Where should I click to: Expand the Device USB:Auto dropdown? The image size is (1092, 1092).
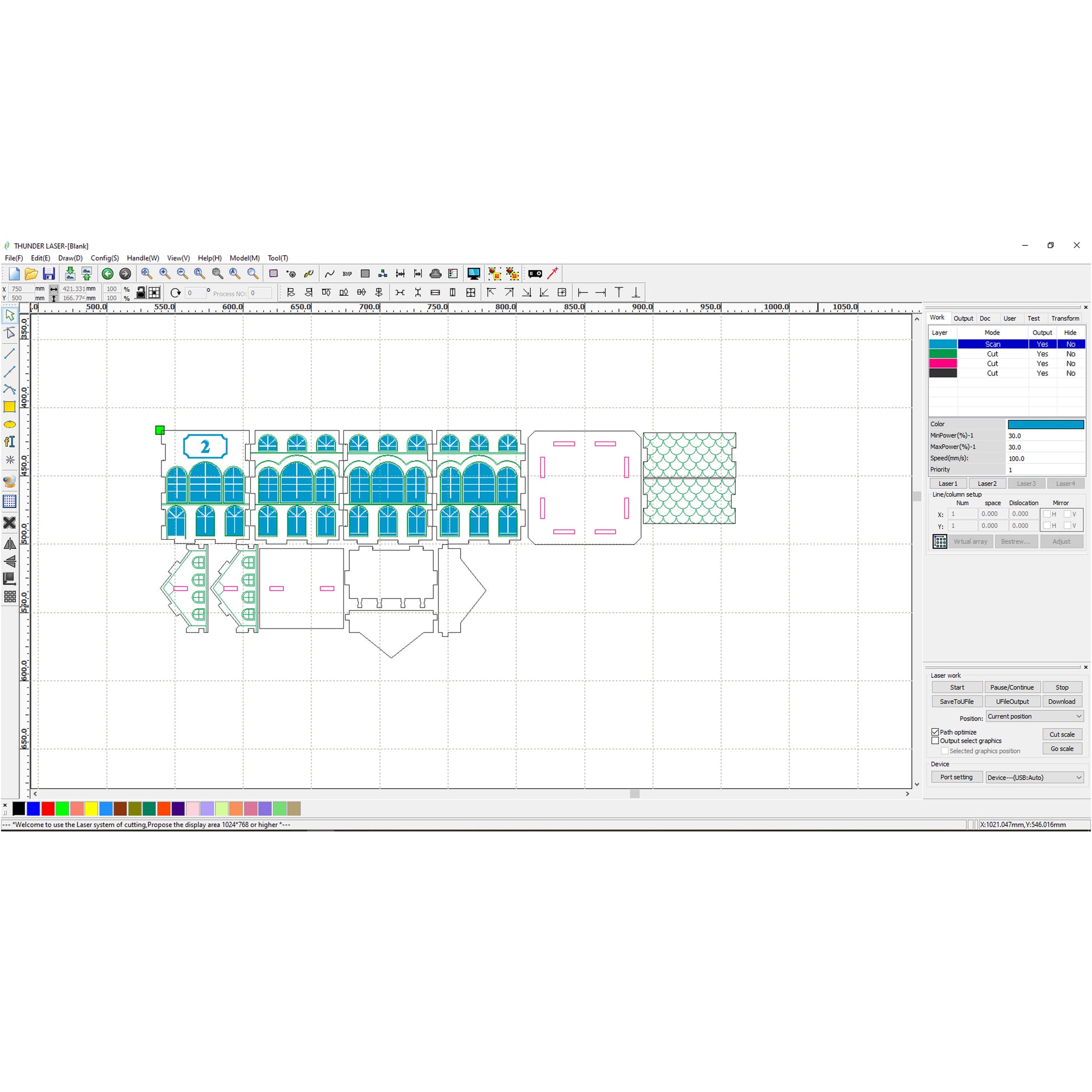[1034, 777]
